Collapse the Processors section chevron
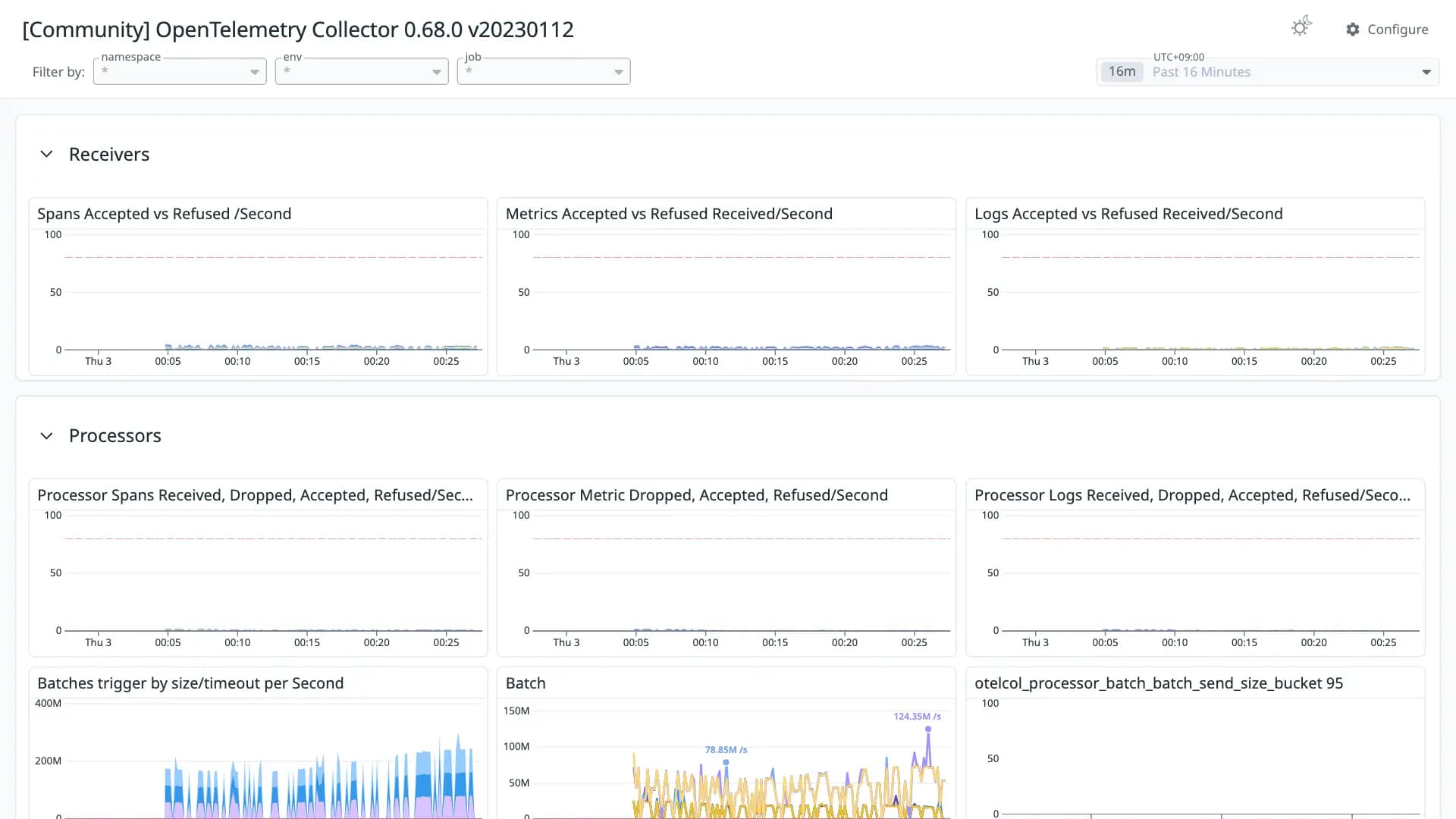This screenshot has height=819, width=1456. pos(46,435)
